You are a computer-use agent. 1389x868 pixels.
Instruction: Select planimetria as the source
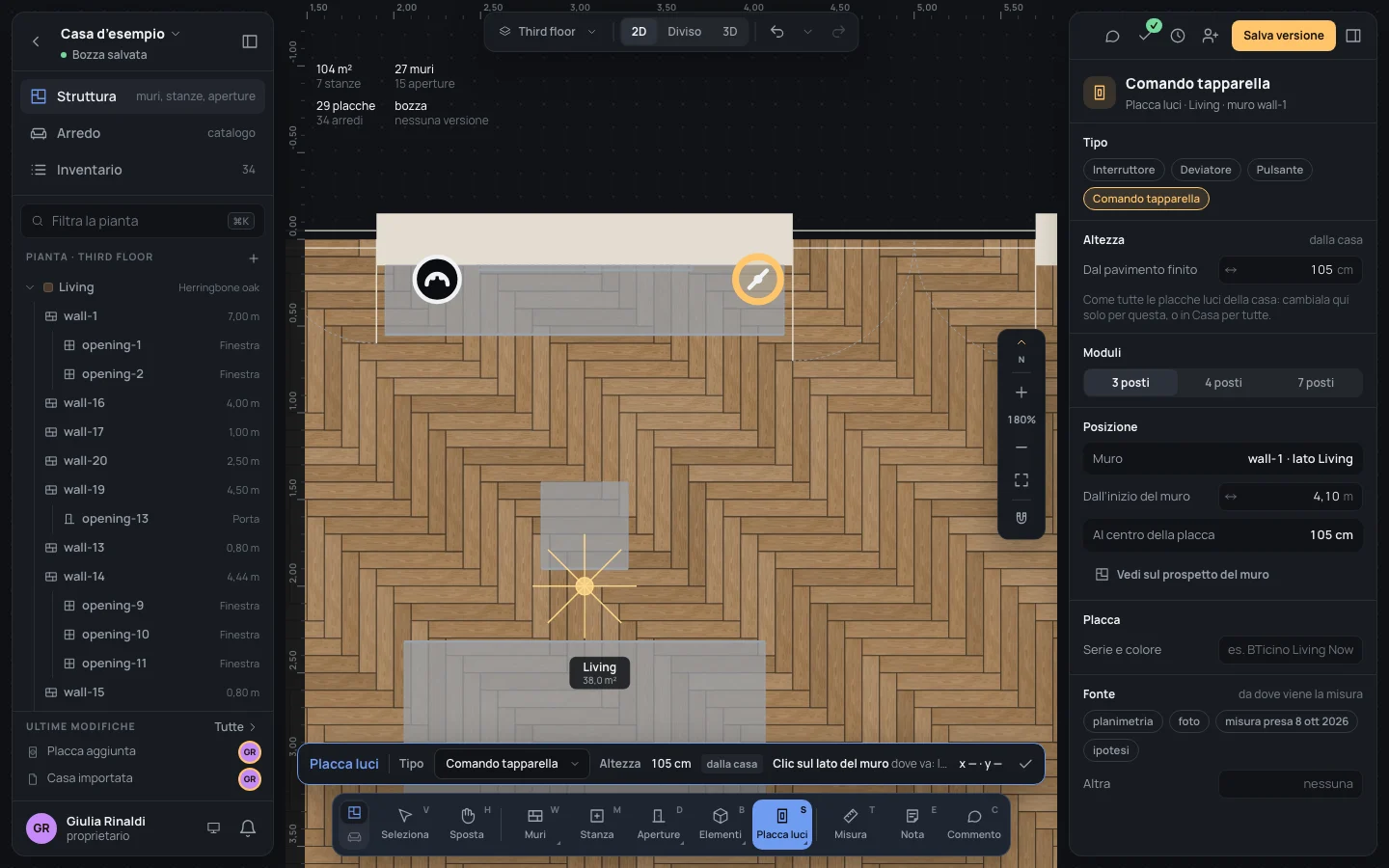point(1123,721)
